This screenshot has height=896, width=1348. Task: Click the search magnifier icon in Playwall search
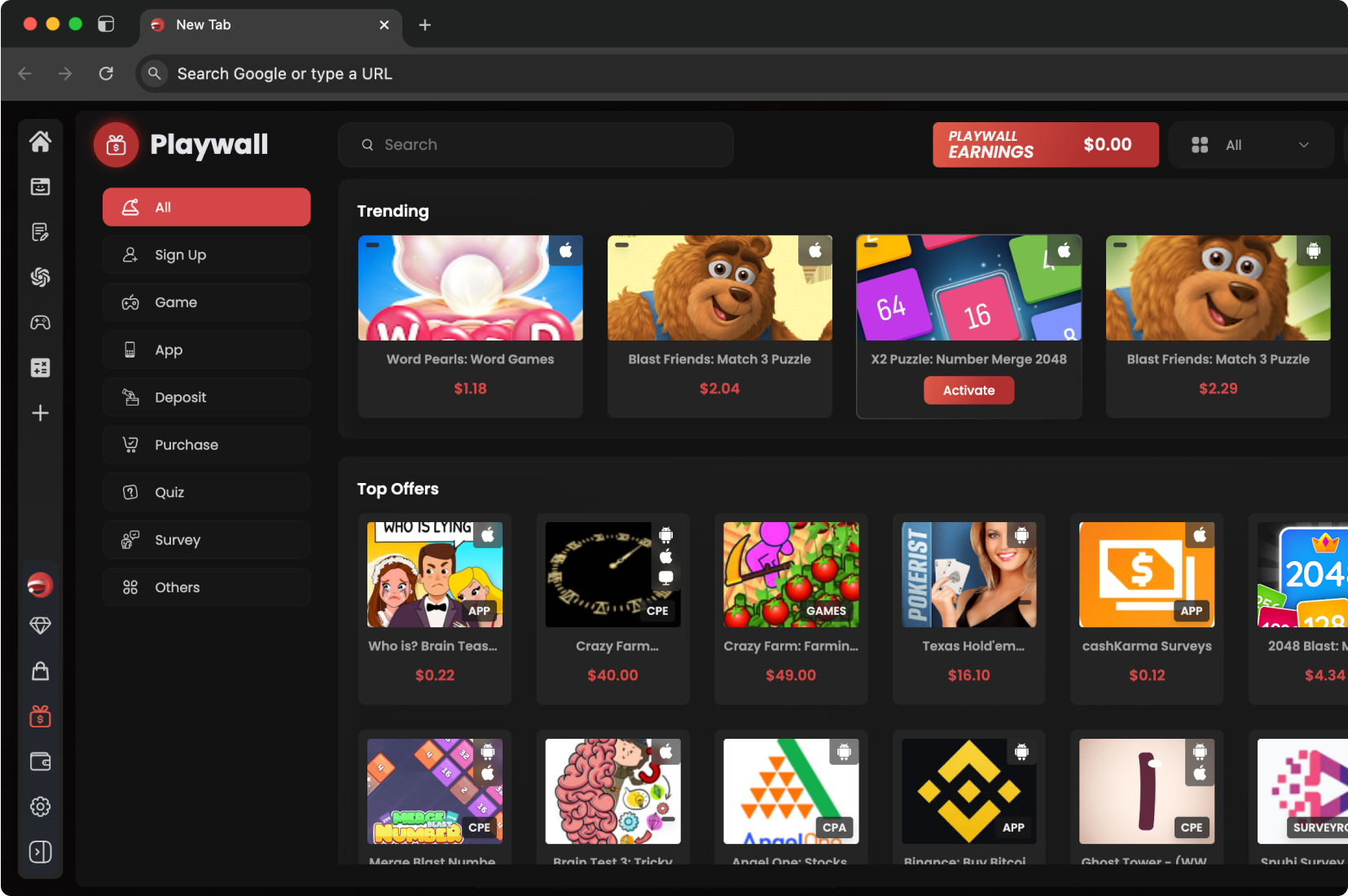tap(367, 145)
